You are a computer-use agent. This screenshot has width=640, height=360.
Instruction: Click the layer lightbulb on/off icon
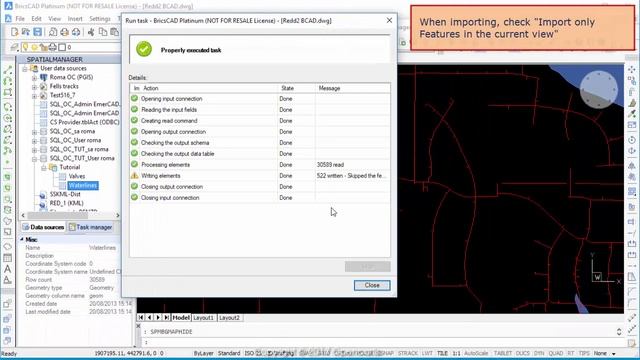click(25, 47)
